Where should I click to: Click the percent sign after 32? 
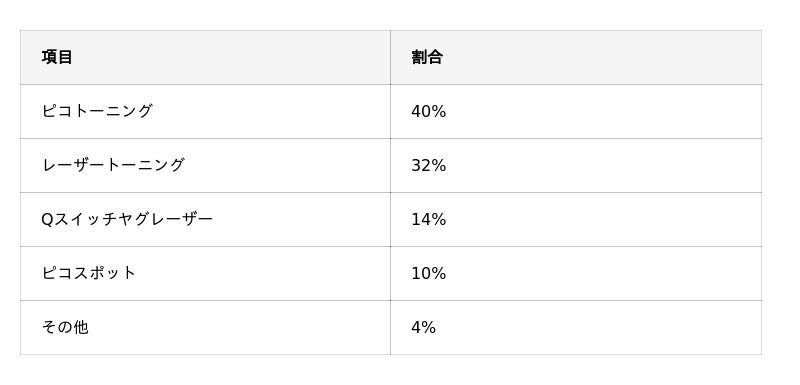pos(439,166)
